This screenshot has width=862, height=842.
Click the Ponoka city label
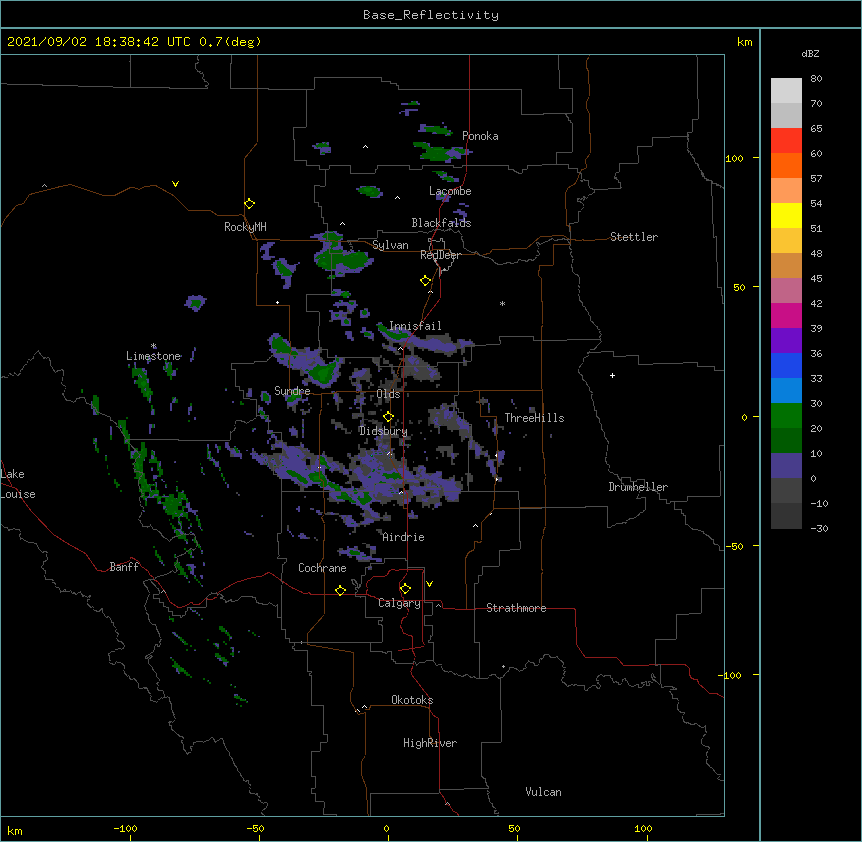[x=480, y=136]
